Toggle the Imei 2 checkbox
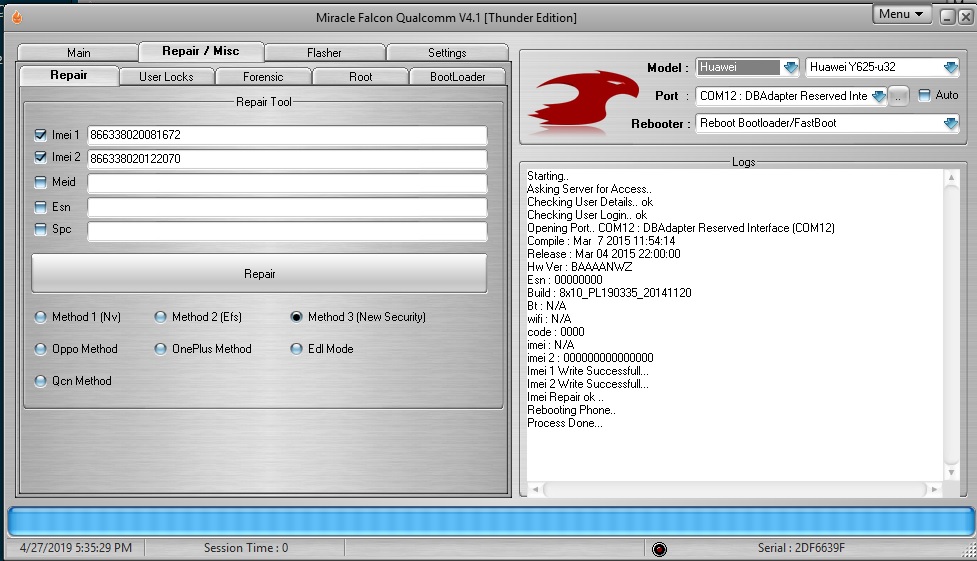977x561 pixels. click(41, 157)
